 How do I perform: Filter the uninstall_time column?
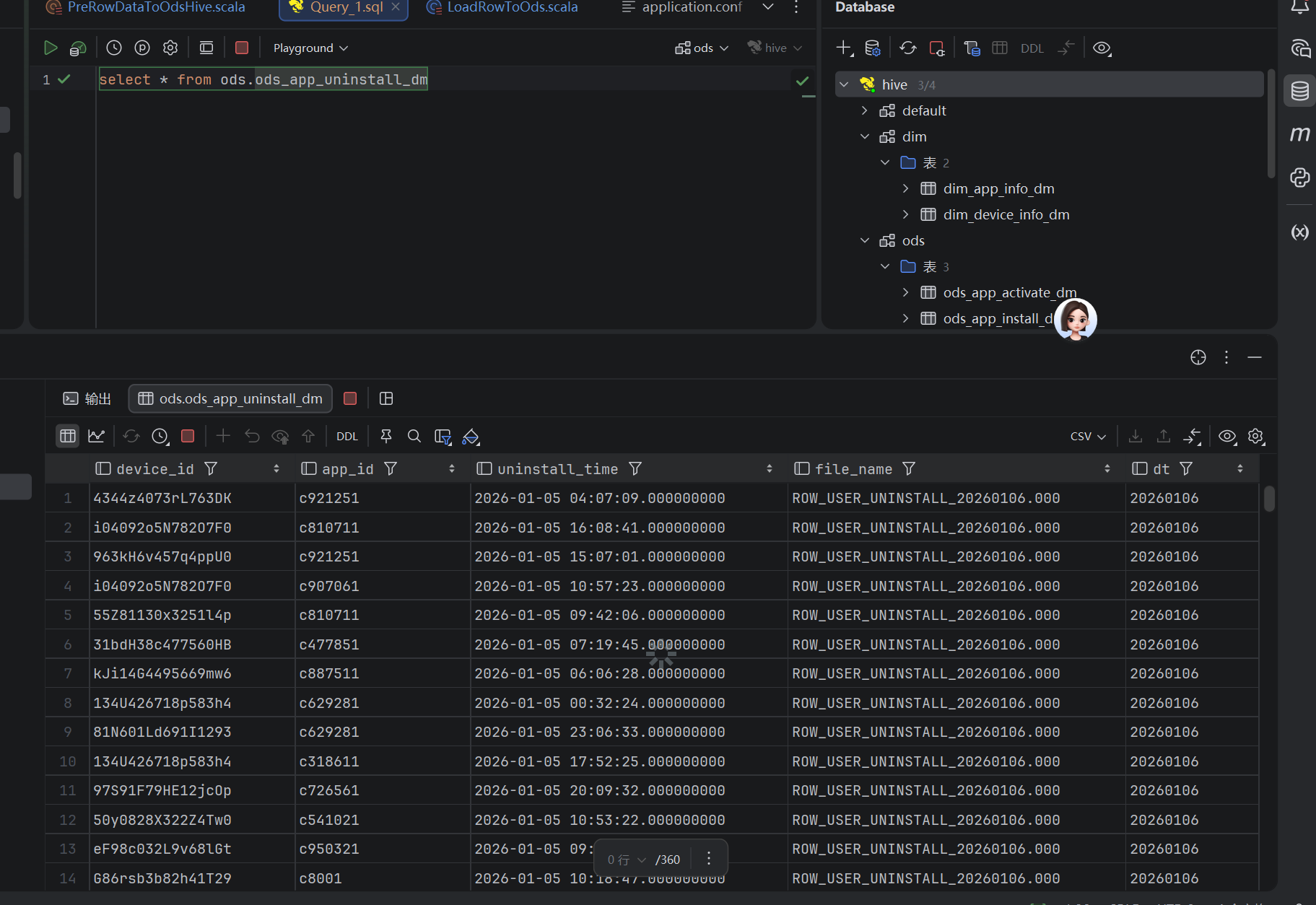coord(635,469)
